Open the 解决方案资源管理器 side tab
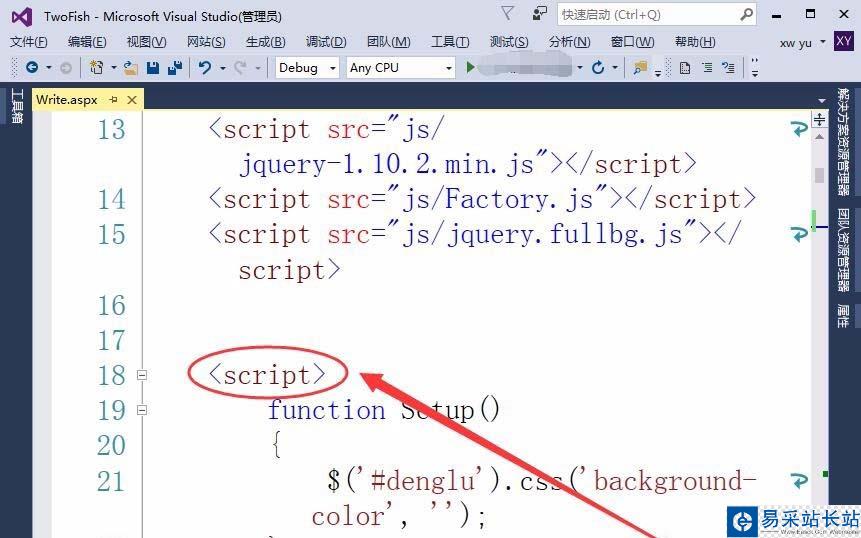This screenshot has width=861, height=538. click(x=843, y=142)
